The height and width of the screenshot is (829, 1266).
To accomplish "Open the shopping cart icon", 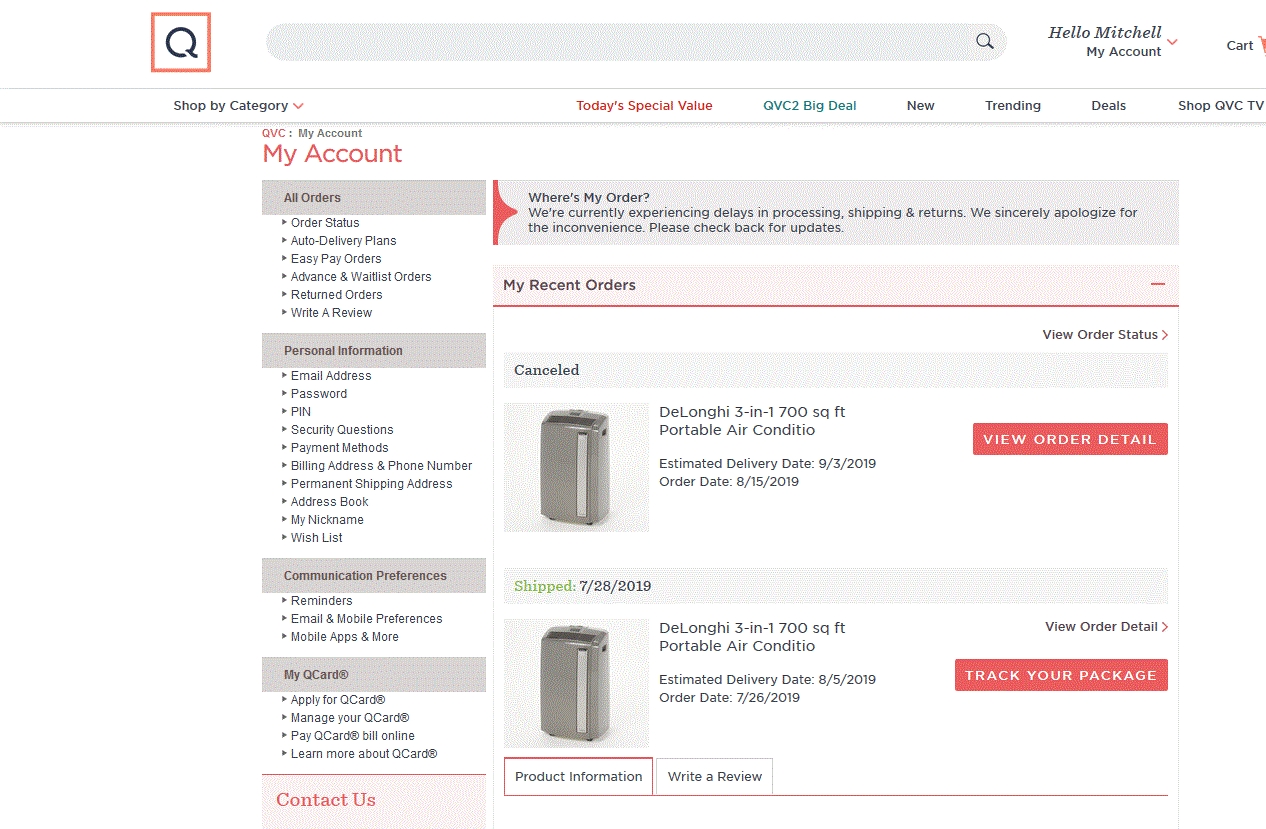I will point(1261,45).
